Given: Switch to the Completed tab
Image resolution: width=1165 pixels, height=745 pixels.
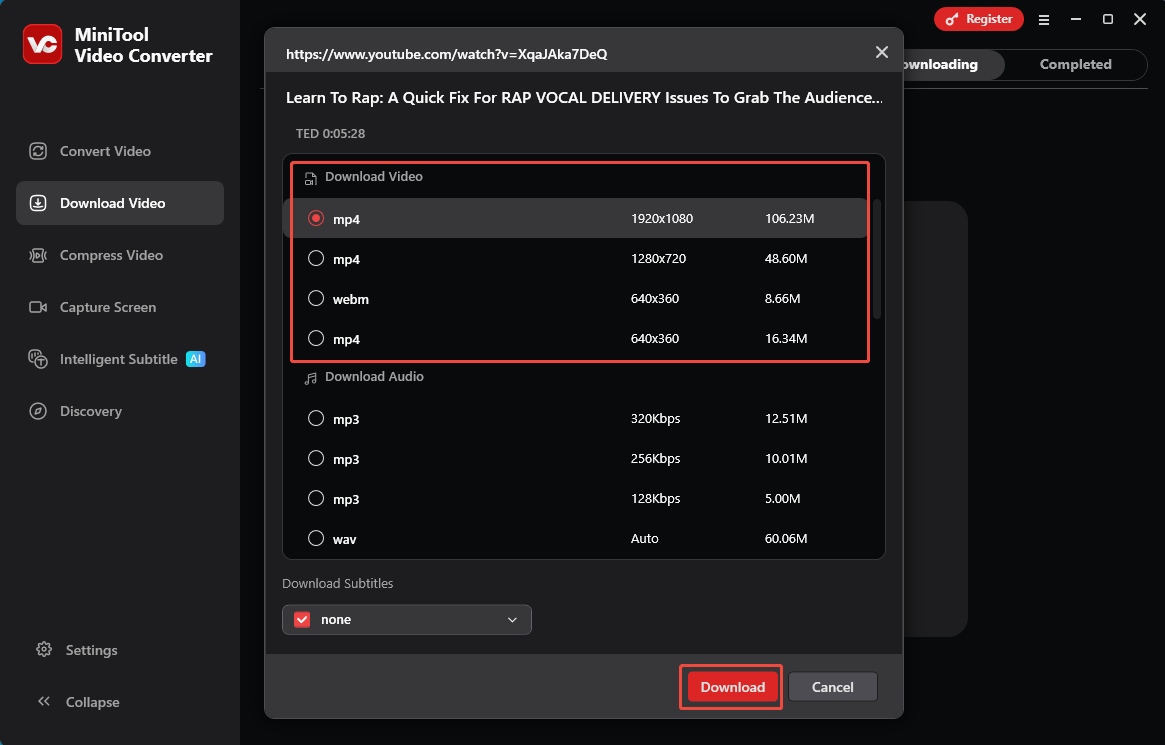Looking at the screenshot, I should pos(1075,64).
